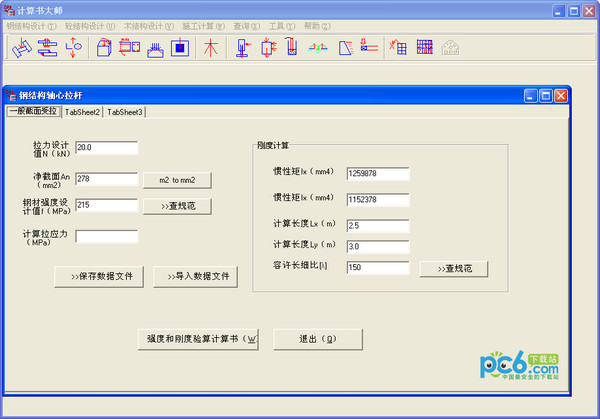Click the filled blue square toolbar icon
Viewport: 600px width, 419px height.
180,48
